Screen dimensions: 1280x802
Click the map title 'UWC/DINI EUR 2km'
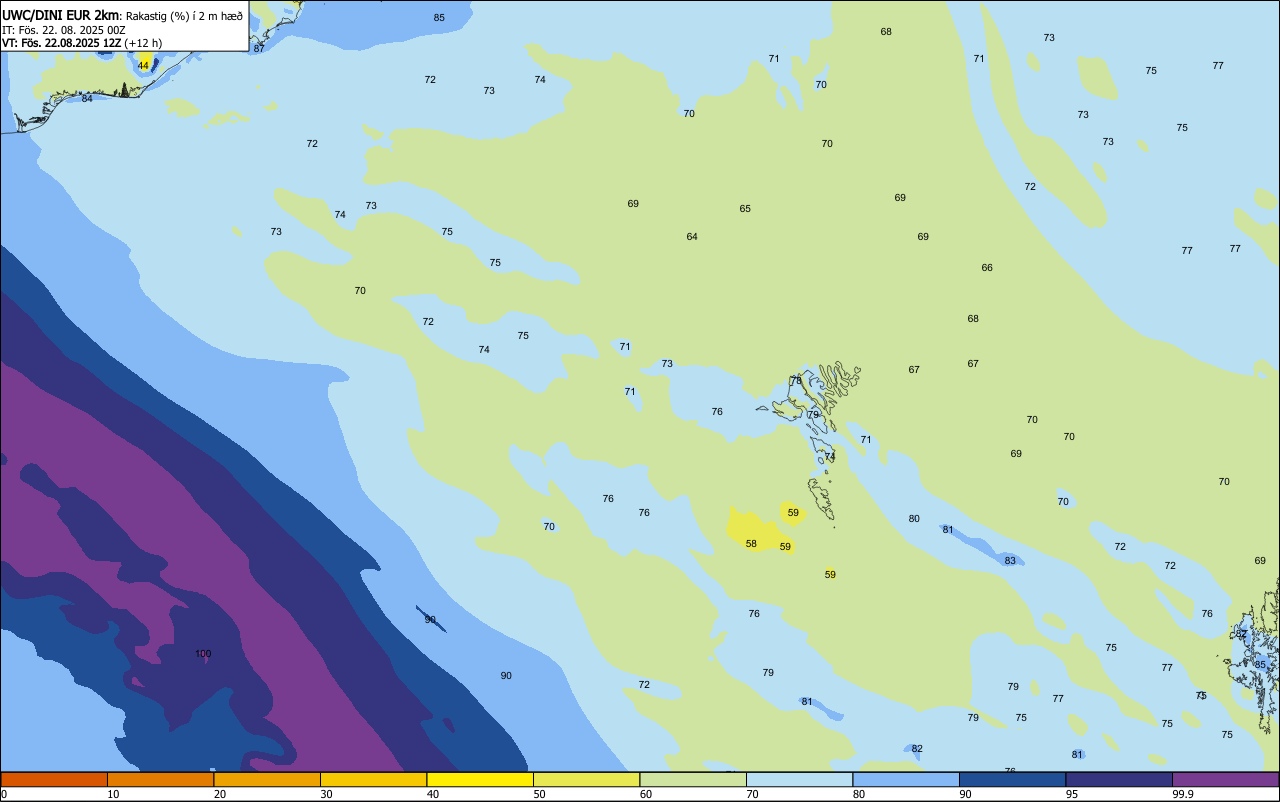(x=61, y=15)
